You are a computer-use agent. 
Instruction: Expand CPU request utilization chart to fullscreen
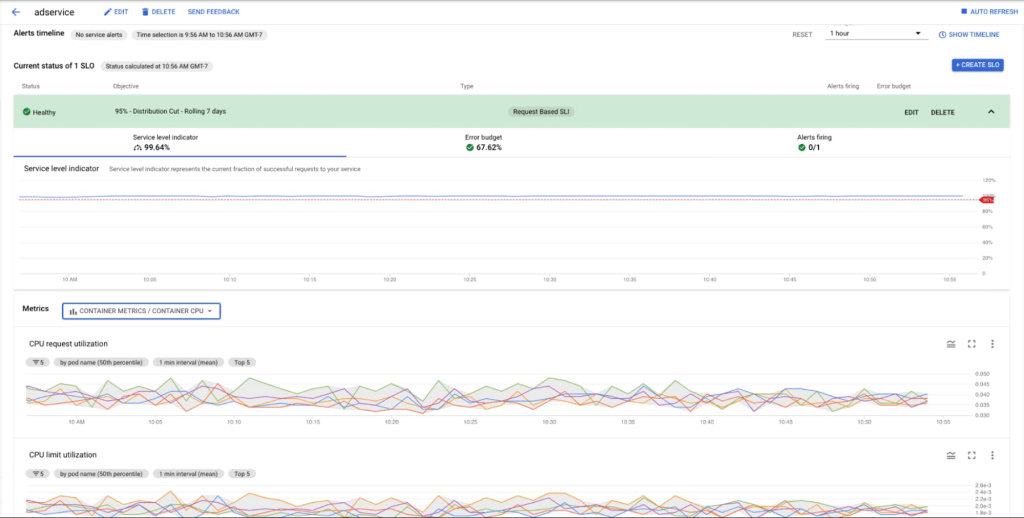pos(971,344)
